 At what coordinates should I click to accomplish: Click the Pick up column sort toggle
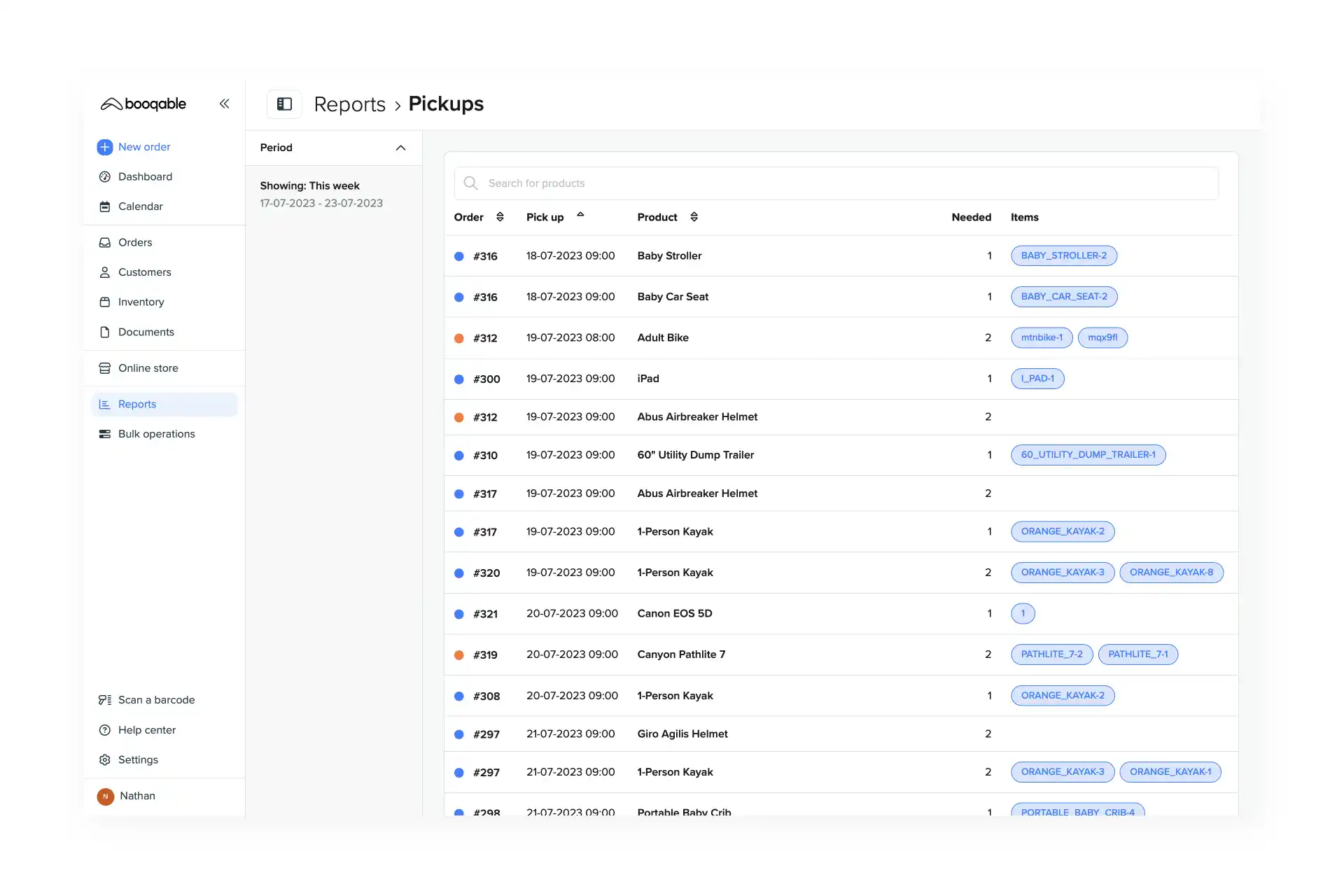[x=580, y=217]
